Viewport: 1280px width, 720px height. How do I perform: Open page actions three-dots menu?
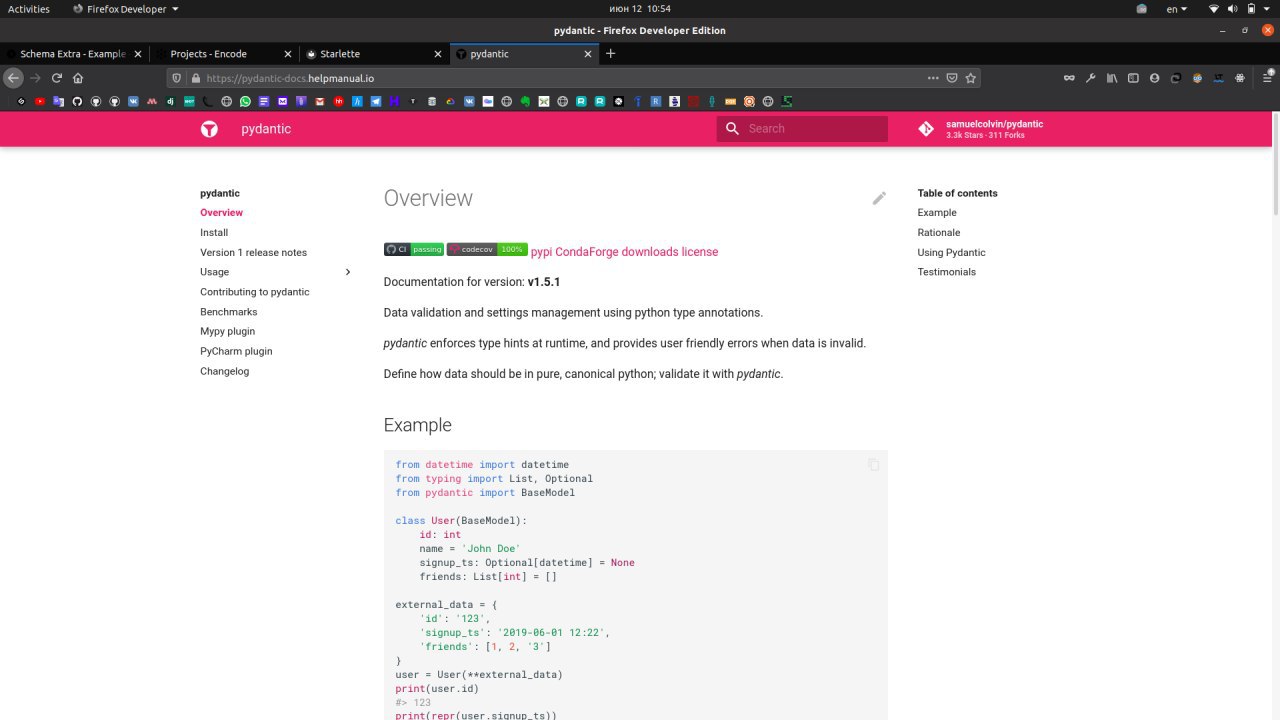coord(933,78)
